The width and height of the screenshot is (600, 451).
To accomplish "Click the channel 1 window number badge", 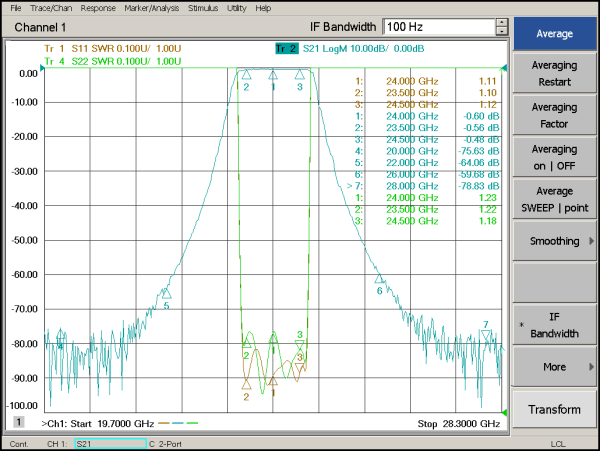I will coord(18,422).
